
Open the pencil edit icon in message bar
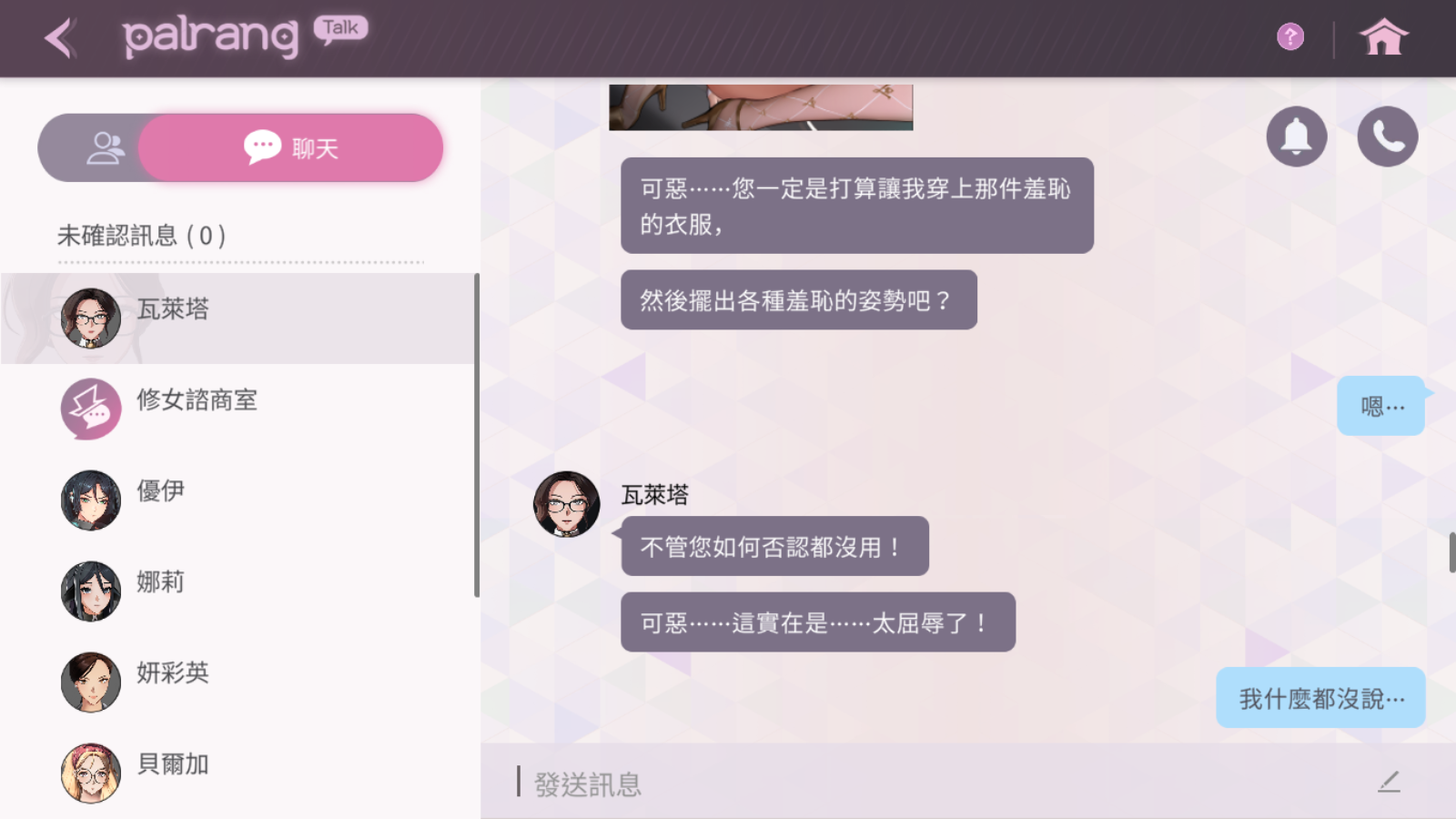tap(1389, 782)
